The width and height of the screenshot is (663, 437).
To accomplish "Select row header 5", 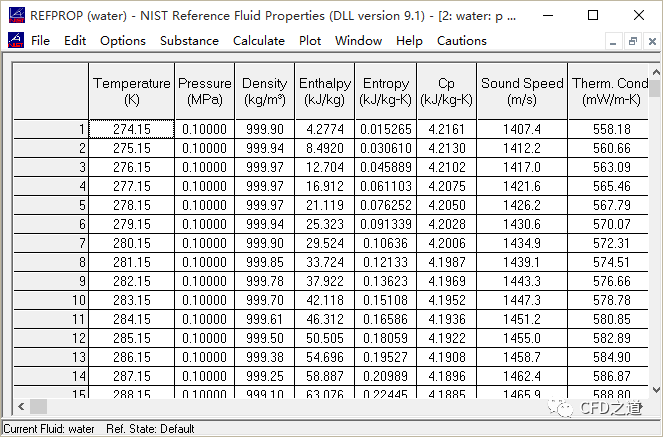I will coord(51,205).
